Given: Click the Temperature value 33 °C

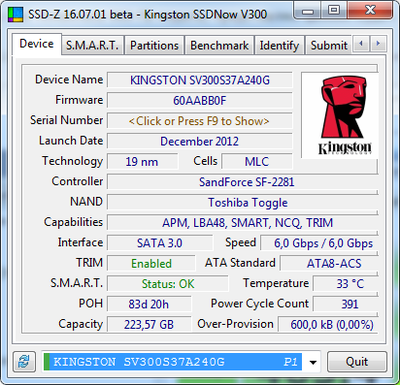Looking at the screenshot, I should coord(346,284).
